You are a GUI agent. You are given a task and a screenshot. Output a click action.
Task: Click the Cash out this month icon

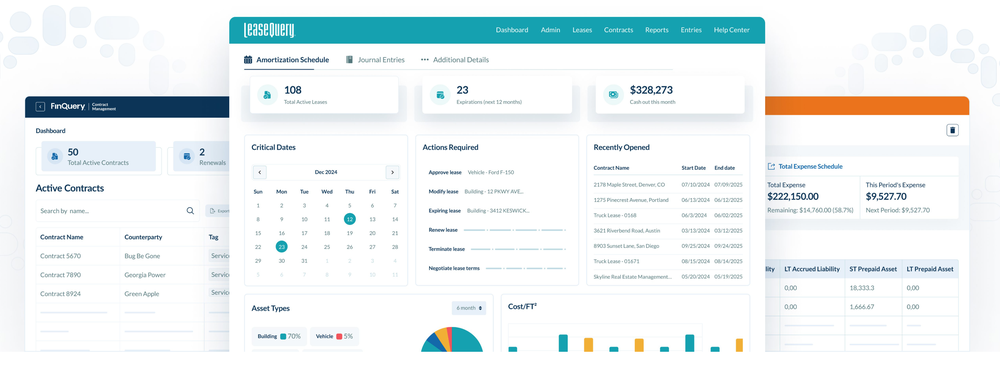[614, 94]
